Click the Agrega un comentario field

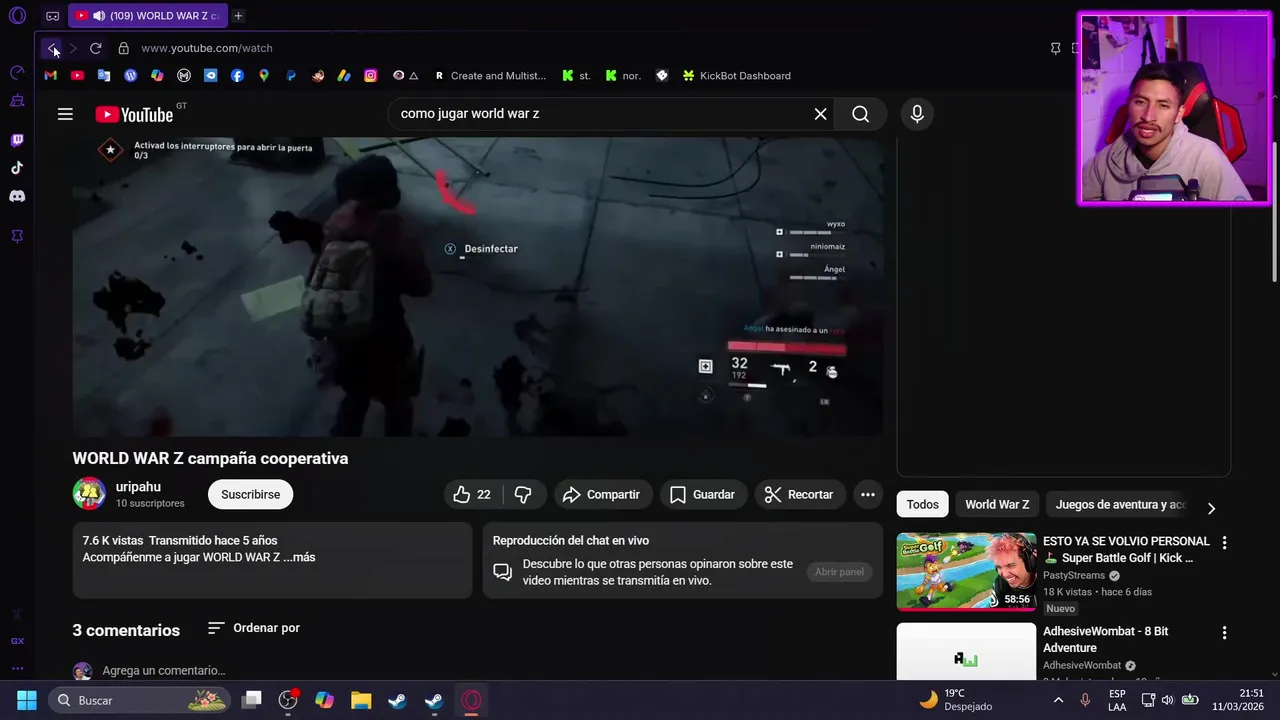tap(164, 671)
